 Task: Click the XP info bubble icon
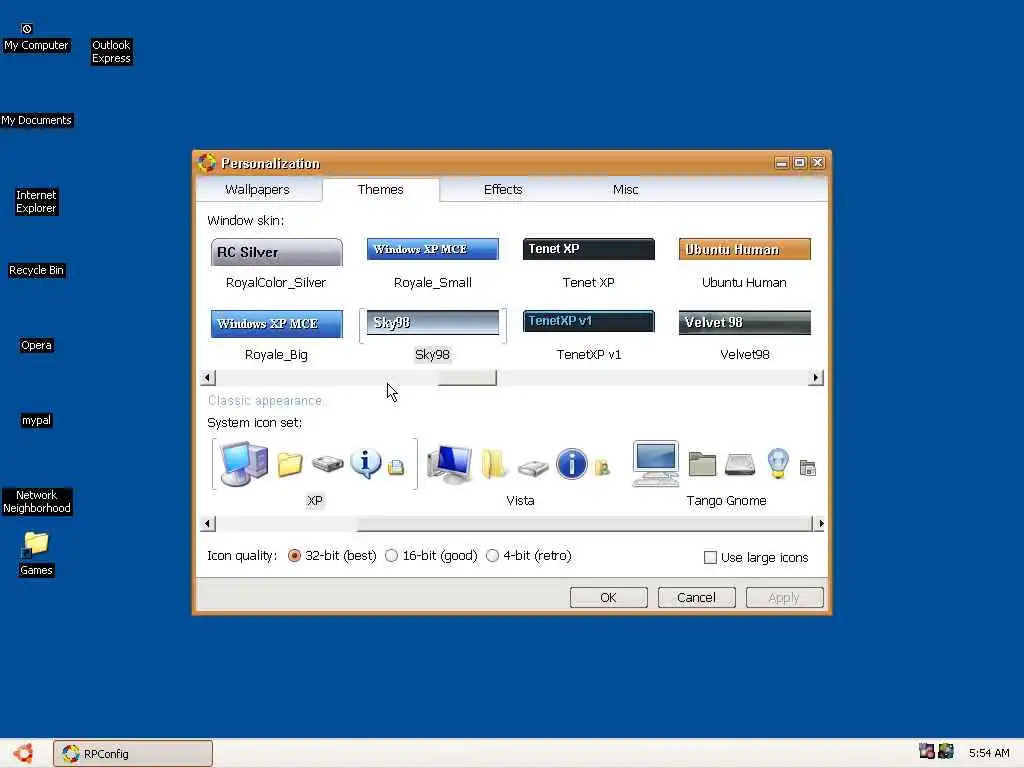point(366,464)
